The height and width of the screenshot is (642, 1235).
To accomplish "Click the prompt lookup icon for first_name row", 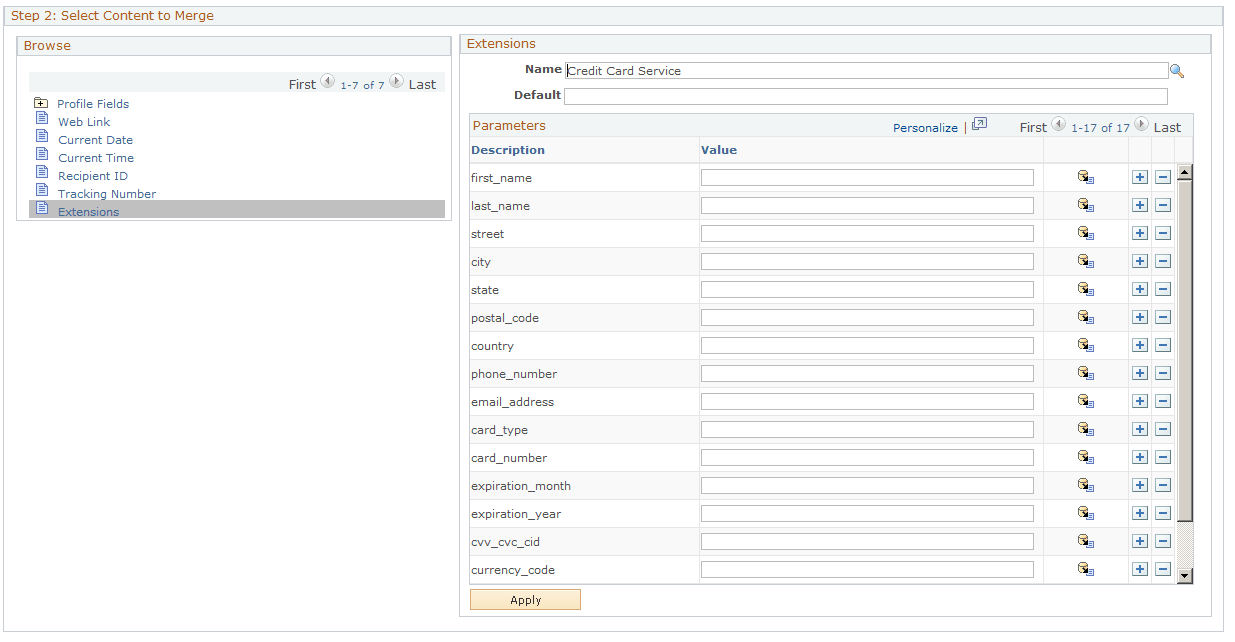I will click(1086, 177).
